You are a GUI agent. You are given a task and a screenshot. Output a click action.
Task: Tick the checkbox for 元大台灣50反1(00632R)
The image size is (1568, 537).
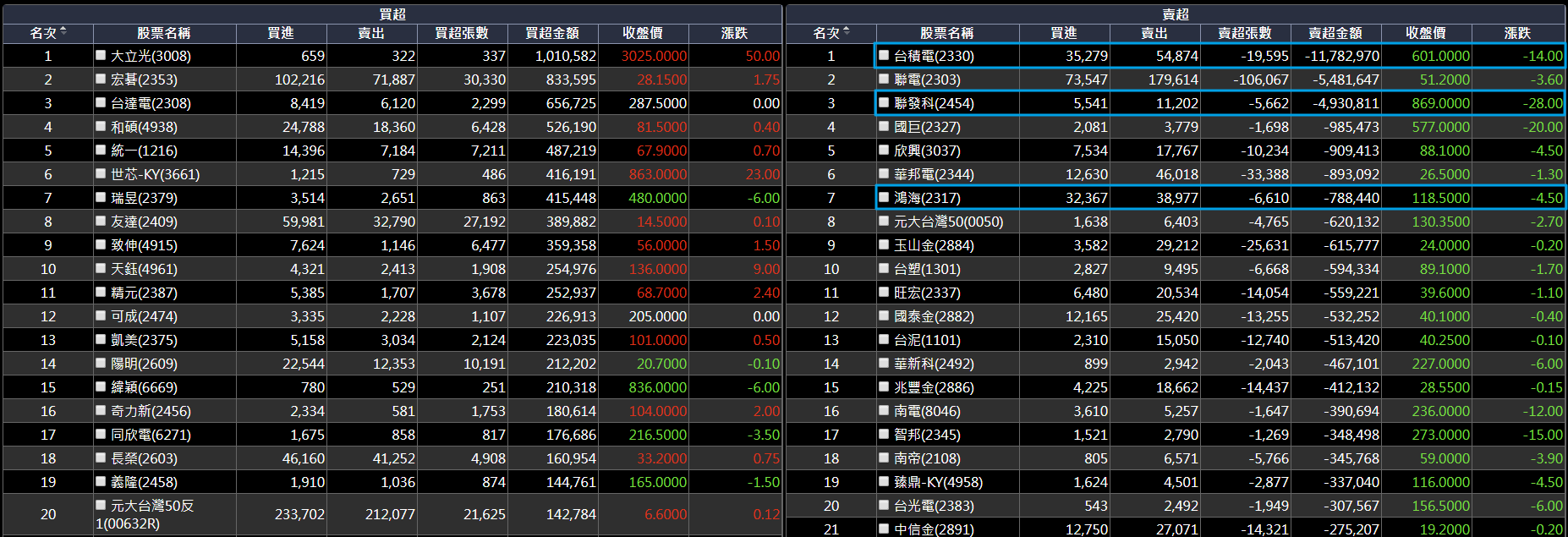101,505
